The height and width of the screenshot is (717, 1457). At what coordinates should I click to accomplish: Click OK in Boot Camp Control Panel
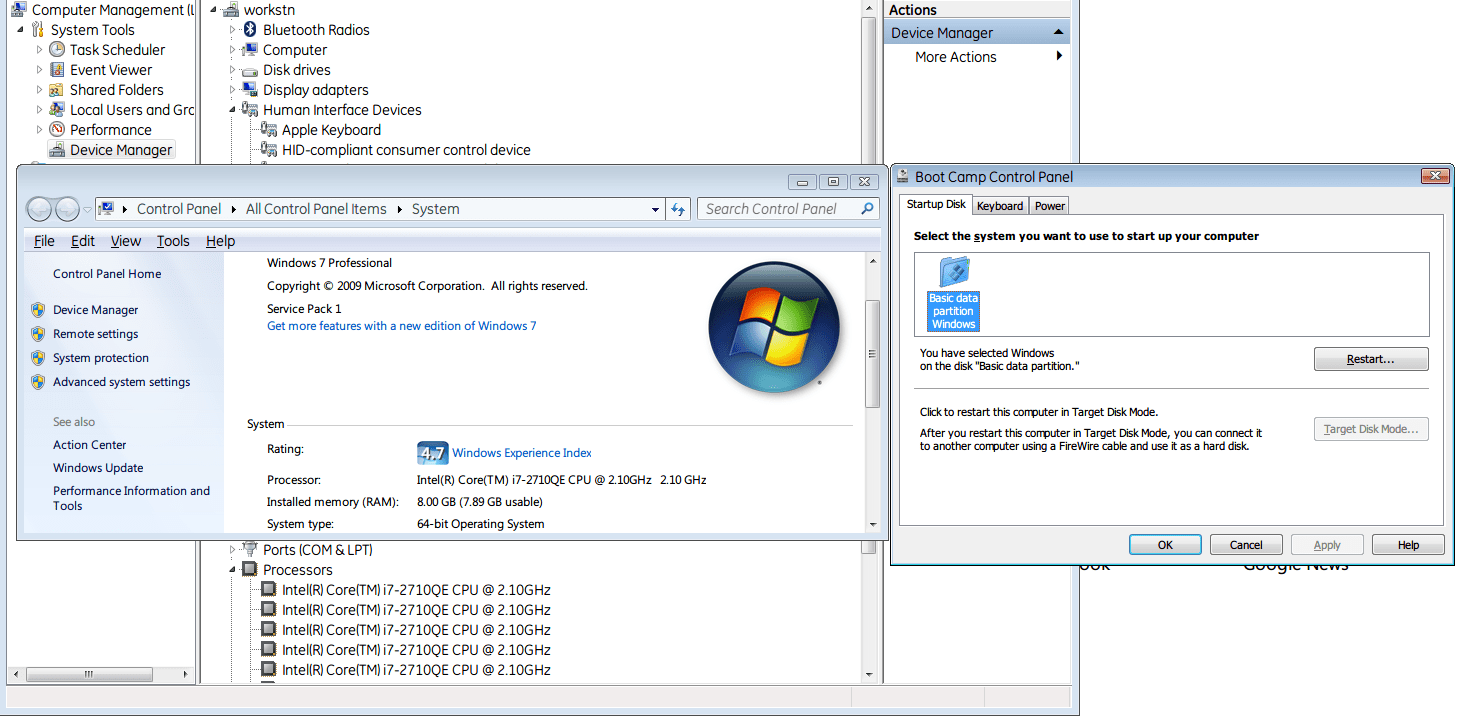pyautogui.click(x=1165, y=545)
